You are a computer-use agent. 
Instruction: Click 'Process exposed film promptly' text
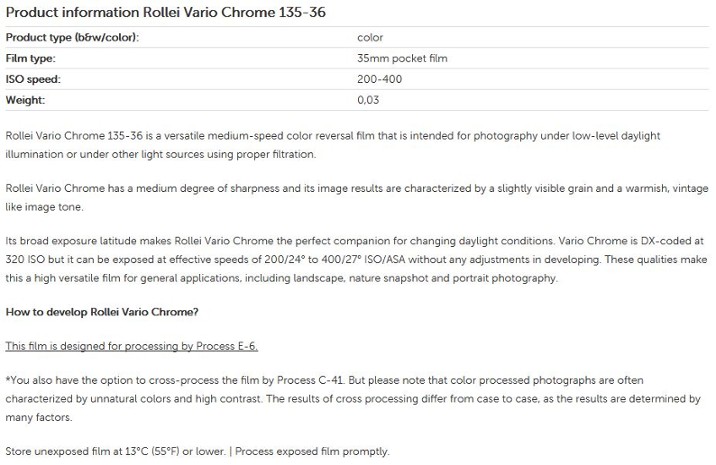pos(312,451)
